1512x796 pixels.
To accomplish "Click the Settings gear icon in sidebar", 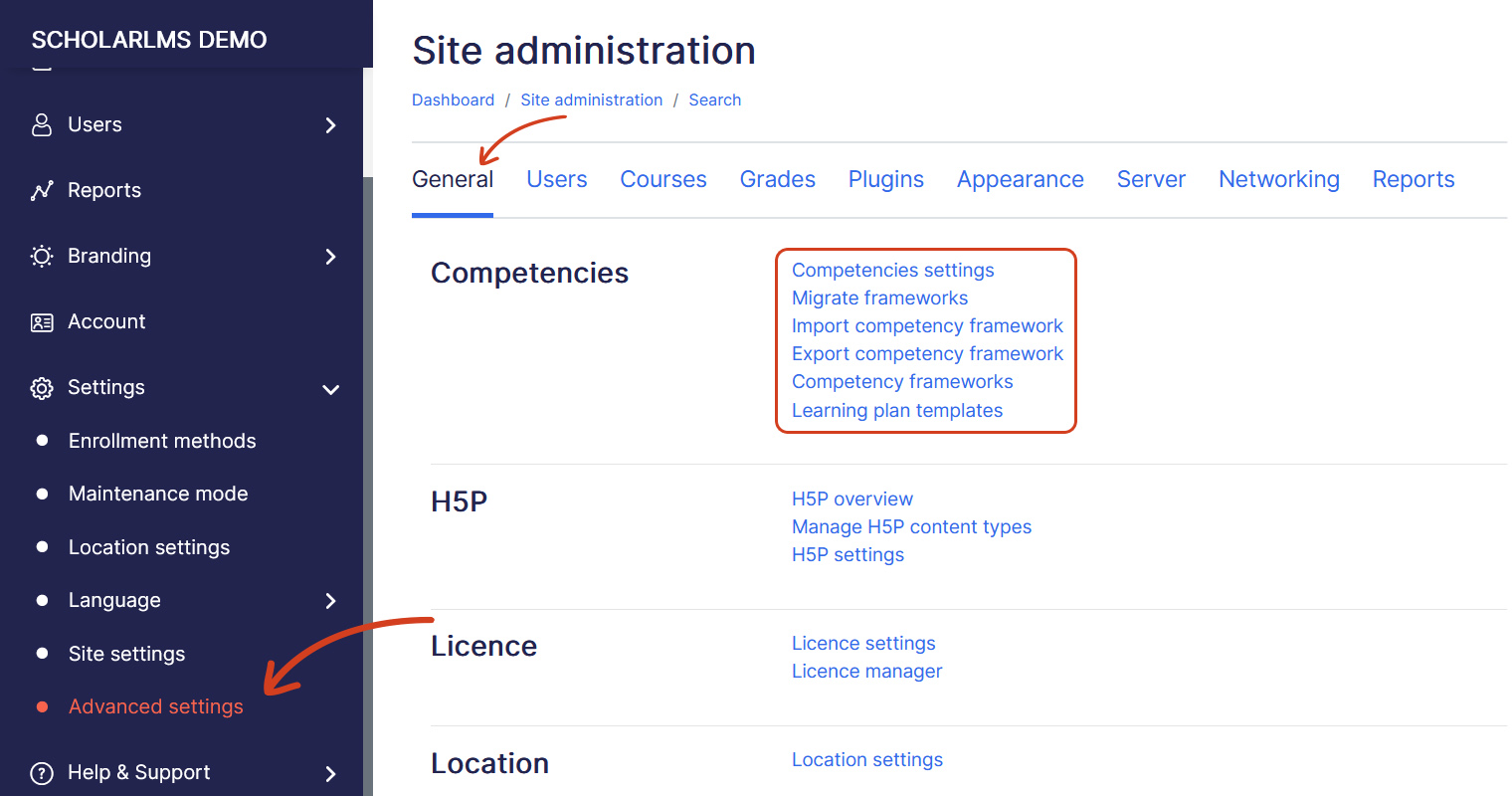I will pos(42,388).
